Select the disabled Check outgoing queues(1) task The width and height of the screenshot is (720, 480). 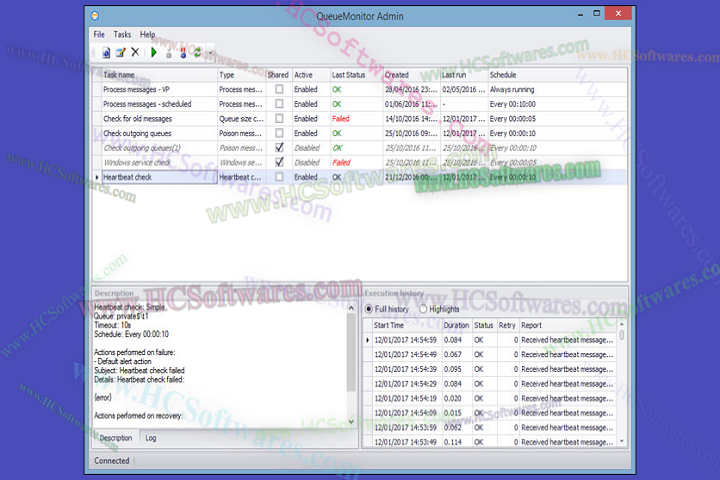click(360, 148)
